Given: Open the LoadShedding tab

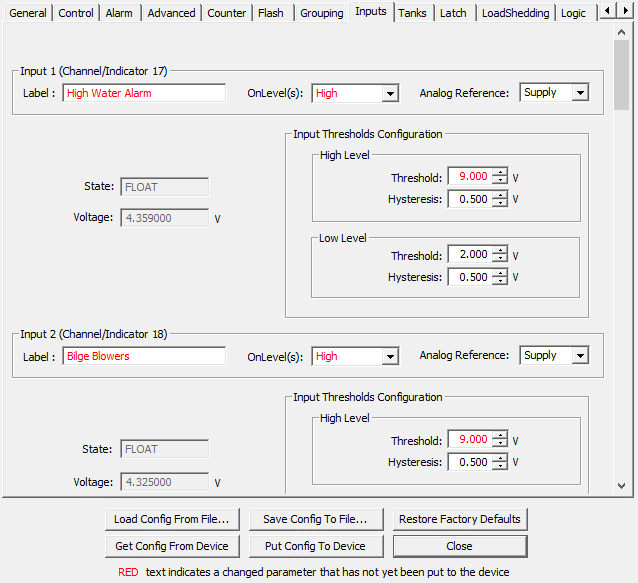Looking at the screenshot, I should pos(515,13).
